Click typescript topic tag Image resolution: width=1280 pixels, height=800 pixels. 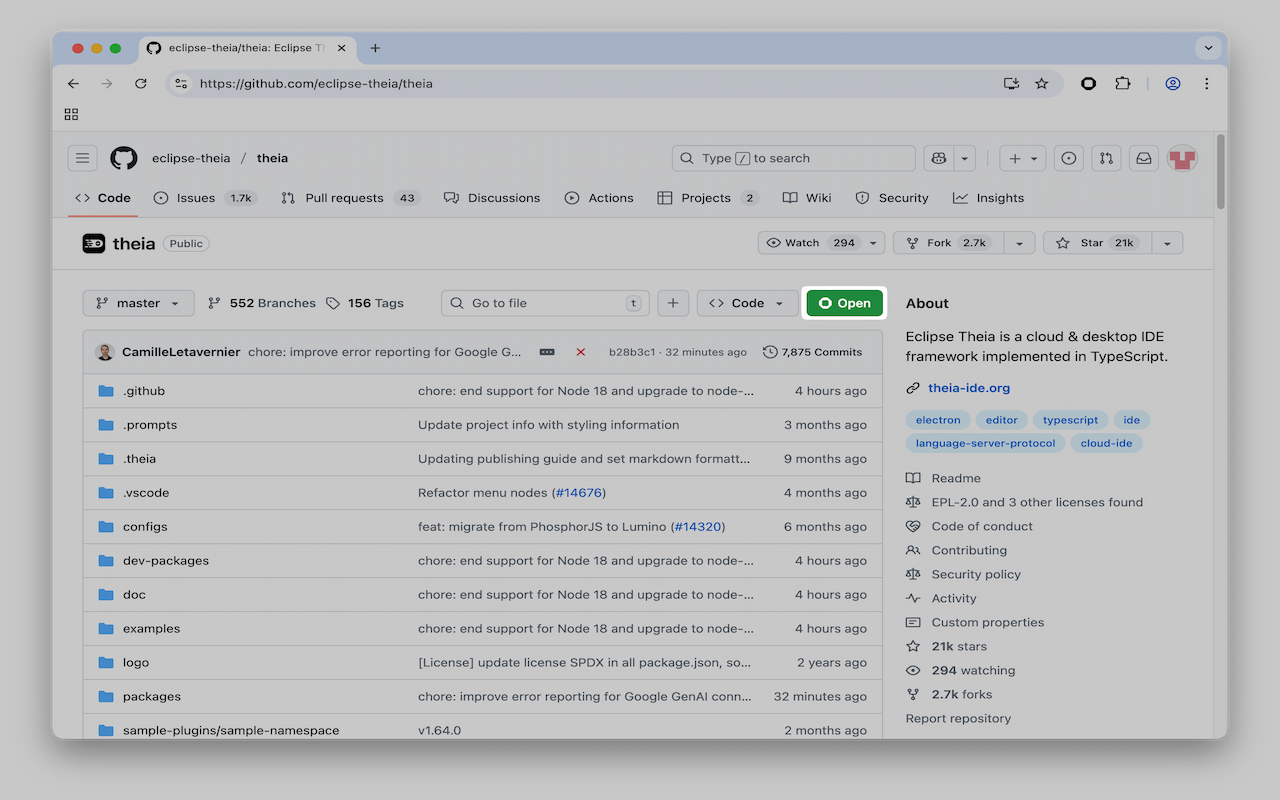pos(1070,420)
